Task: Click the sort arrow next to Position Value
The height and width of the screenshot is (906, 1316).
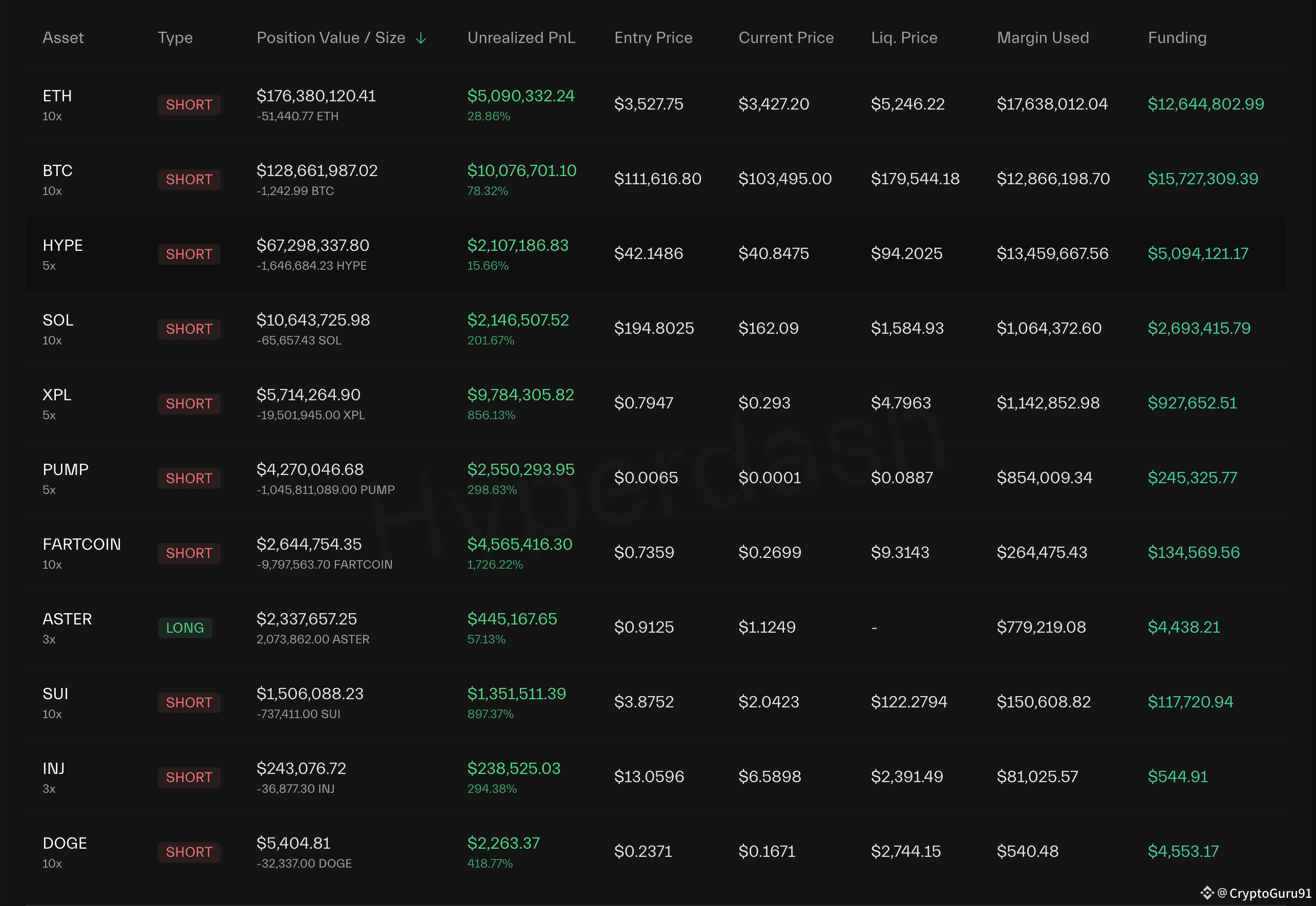Action: 421,38
